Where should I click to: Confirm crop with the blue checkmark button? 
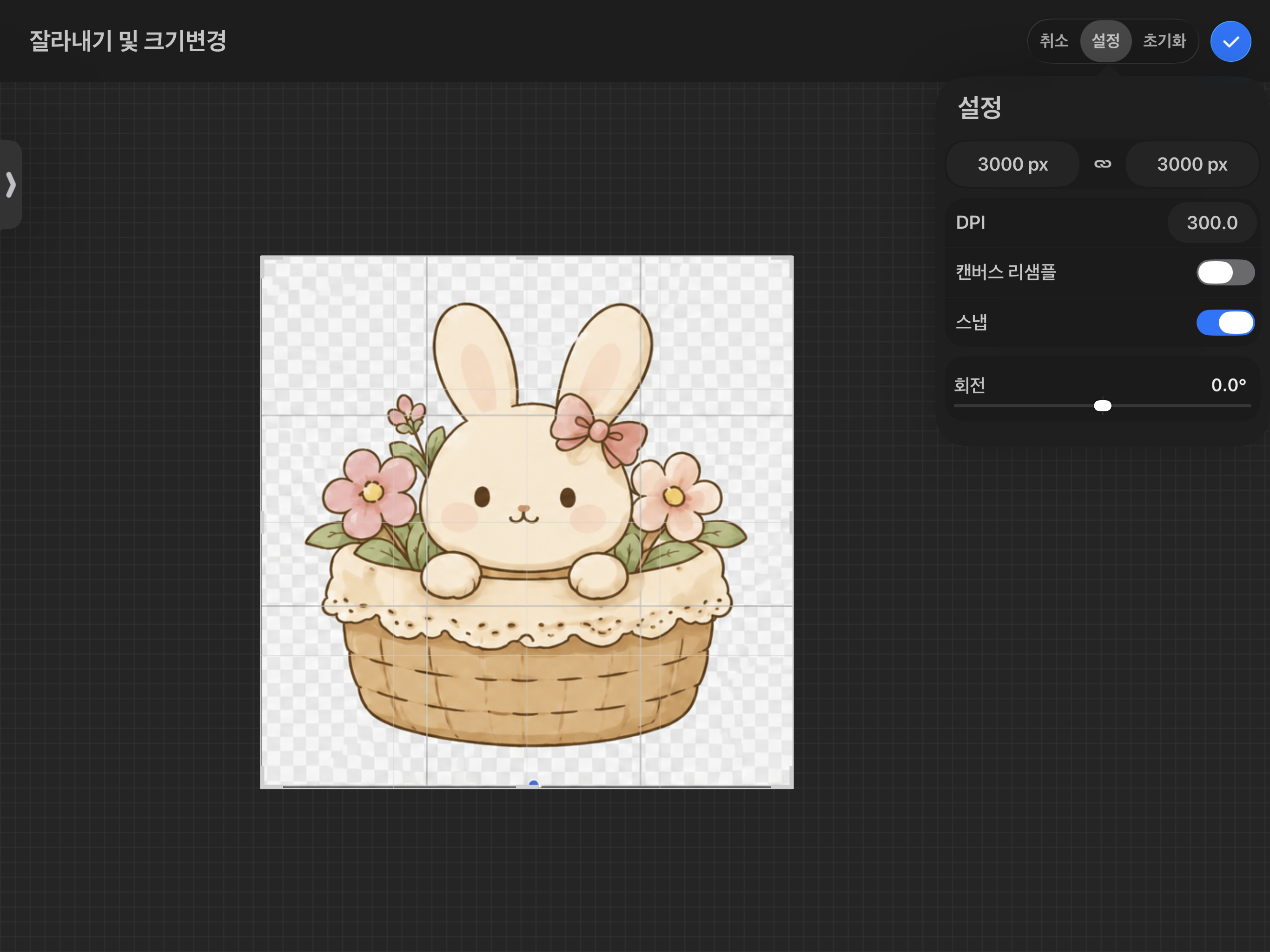tap(1230, 41)
